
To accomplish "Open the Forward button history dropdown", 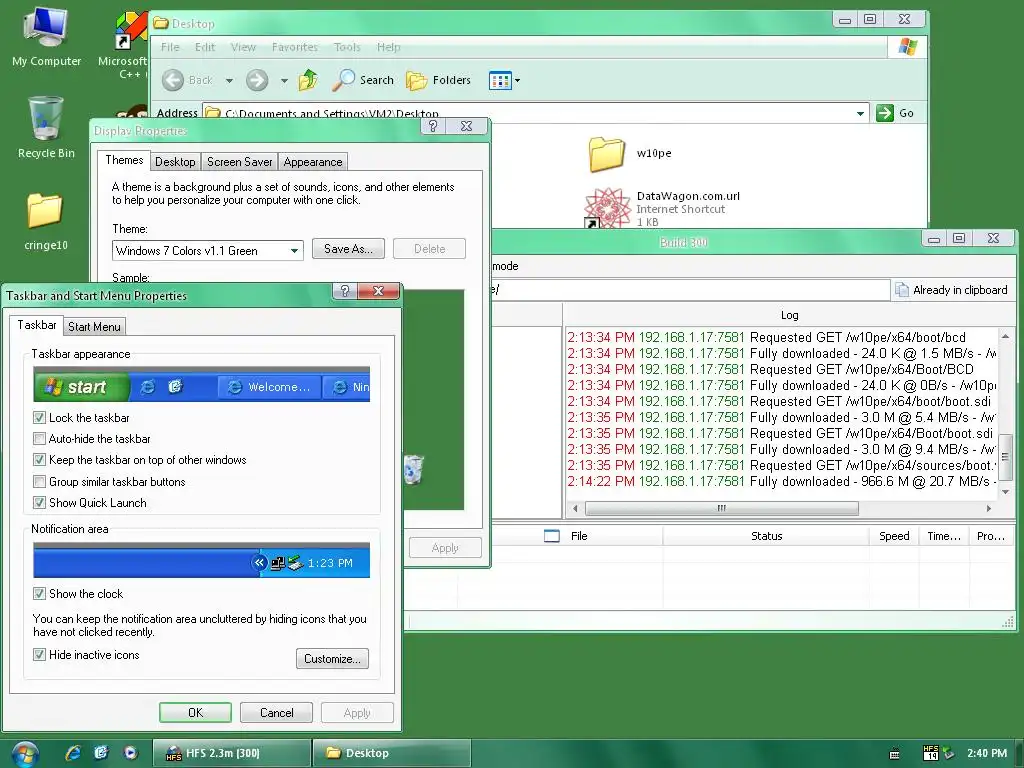I will point(284,81).
